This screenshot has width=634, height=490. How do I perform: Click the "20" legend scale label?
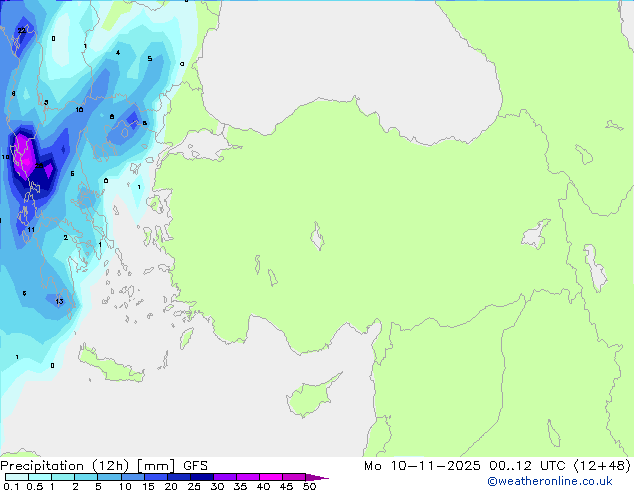pos(171,486)
